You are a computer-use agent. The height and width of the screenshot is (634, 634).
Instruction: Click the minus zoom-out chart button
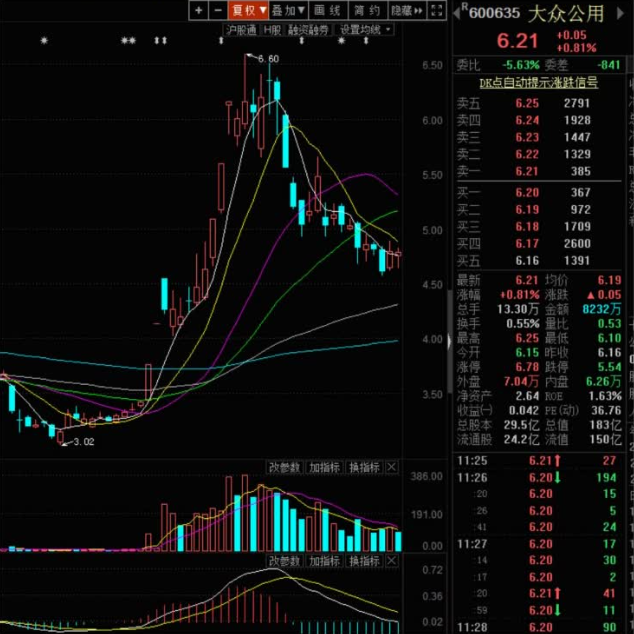coord(216,10)
